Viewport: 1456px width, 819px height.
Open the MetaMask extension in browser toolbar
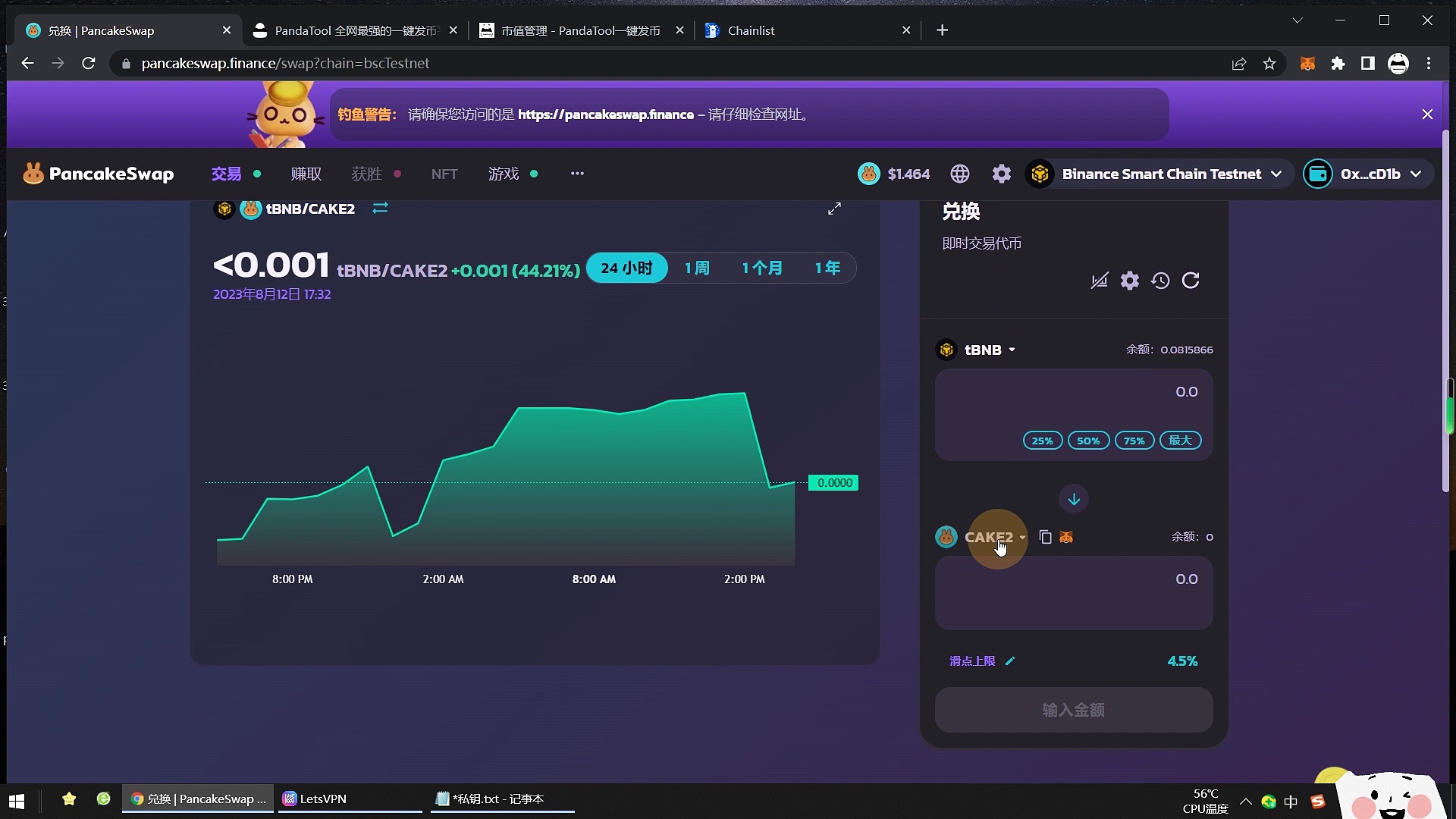tap(1308, 64)
